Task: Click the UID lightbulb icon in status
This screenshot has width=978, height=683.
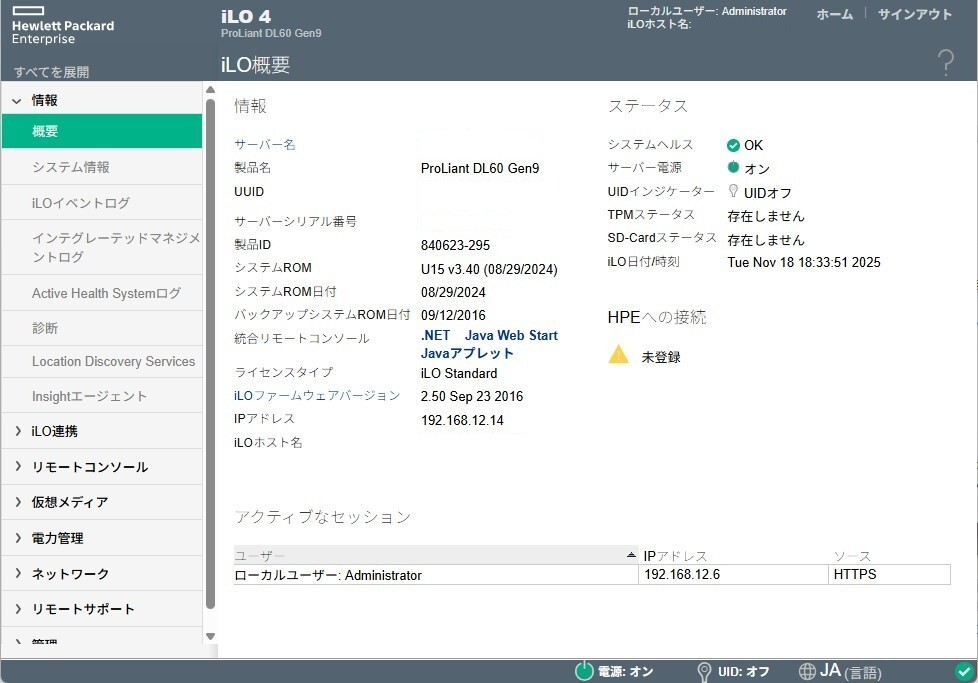Action: tap(733, 191)
